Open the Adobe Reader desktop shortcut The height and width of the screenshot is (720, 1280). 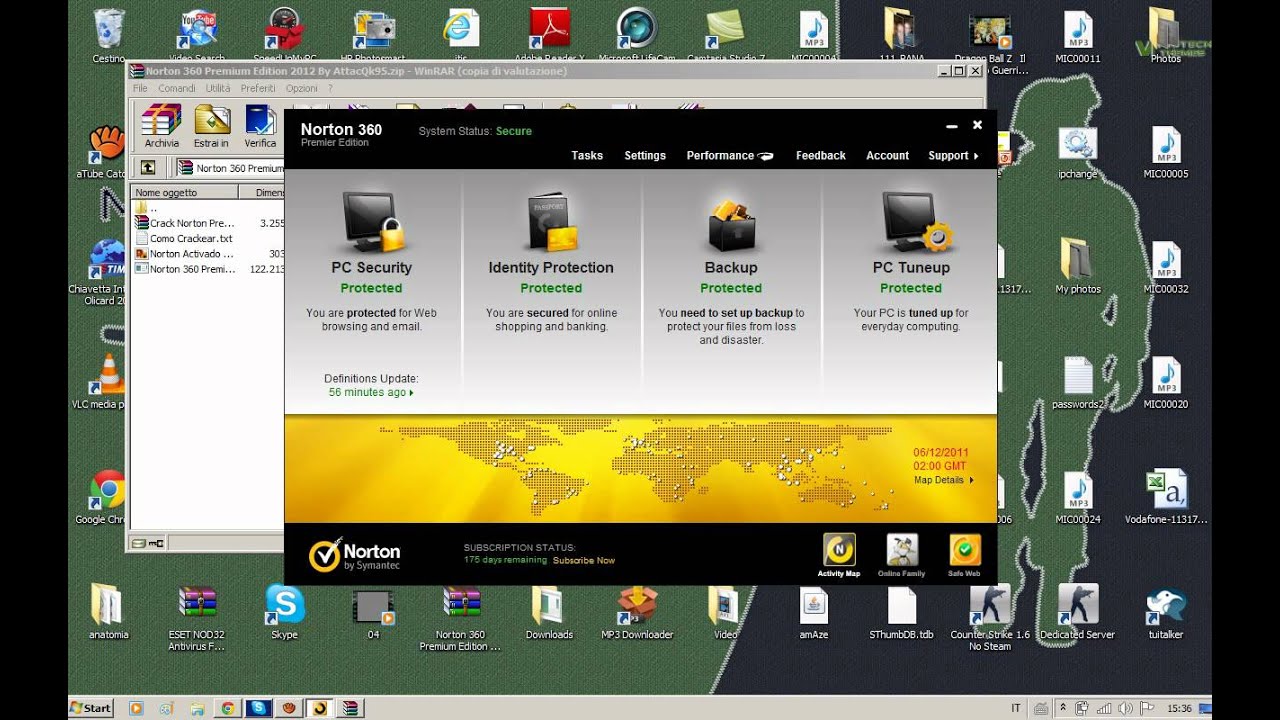(549, 35)
